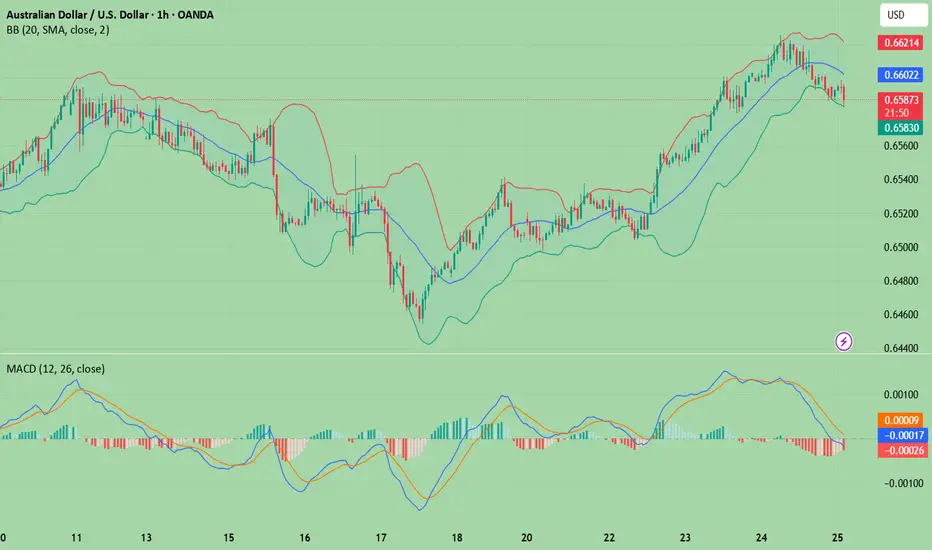
Task: Click the 0.65400 price axis tick
Action: (x=901, y=180)
